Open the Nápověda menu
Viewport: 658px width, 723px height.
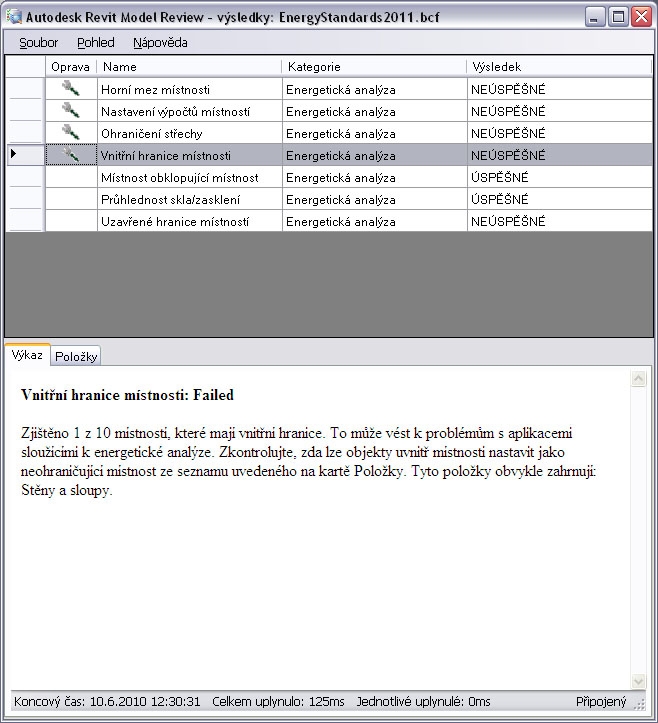click(x=160, y=43)
